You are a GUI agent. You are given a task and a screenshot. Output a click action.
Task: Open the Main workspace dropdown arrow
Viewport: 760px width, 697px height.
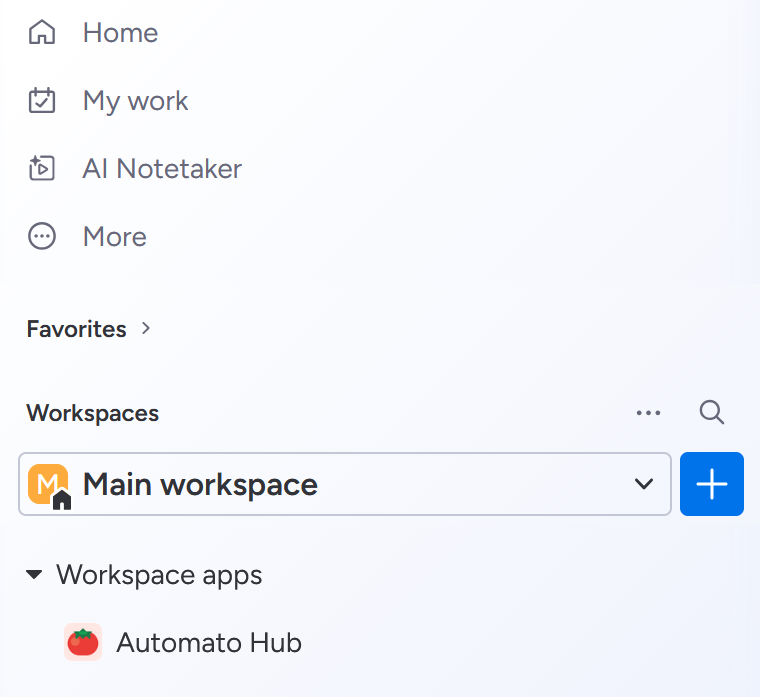click(x=644, y=485)
